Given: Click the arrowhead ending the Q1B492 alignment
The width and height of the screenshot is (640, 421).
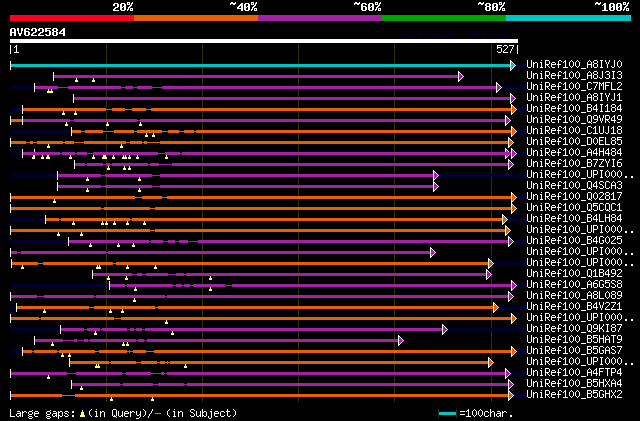Looking at the screenshot, I should click(489, 275).
